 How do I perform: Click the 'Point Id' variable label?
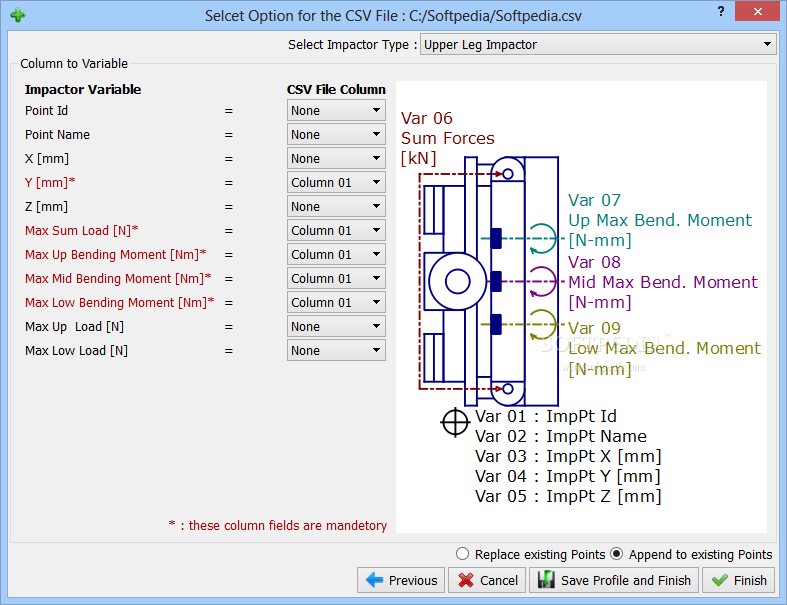pos(46,110)
